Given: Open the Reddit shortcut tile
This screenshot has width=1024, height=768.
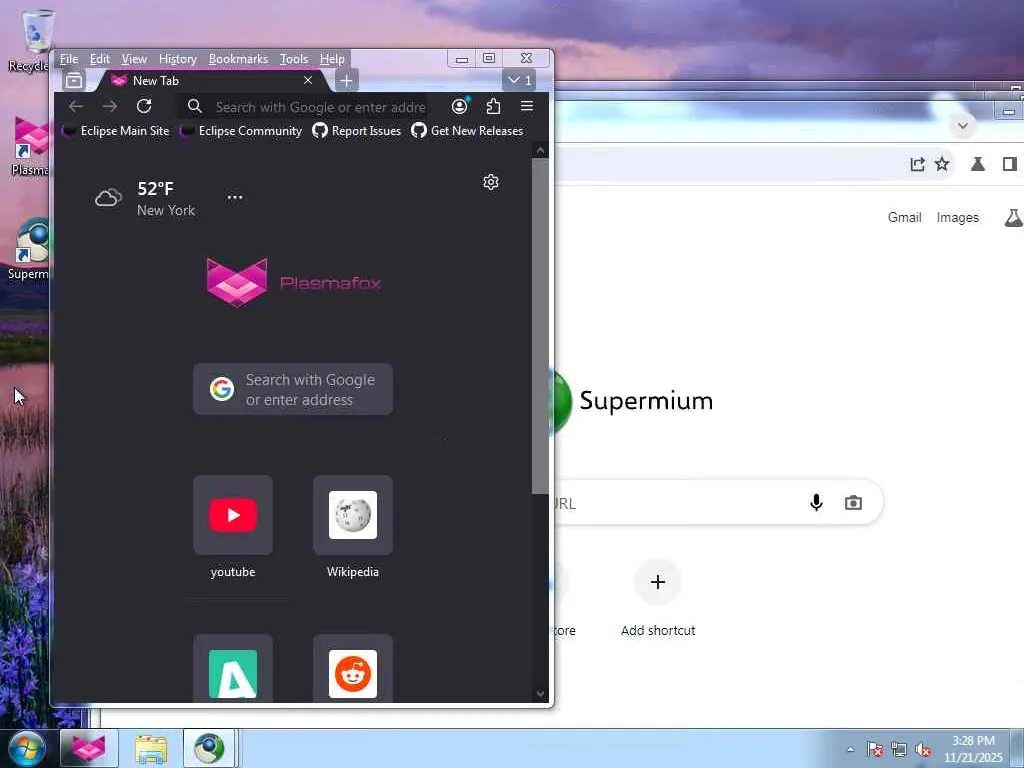Looking at the screenshot, I should (x=353, y=671).
